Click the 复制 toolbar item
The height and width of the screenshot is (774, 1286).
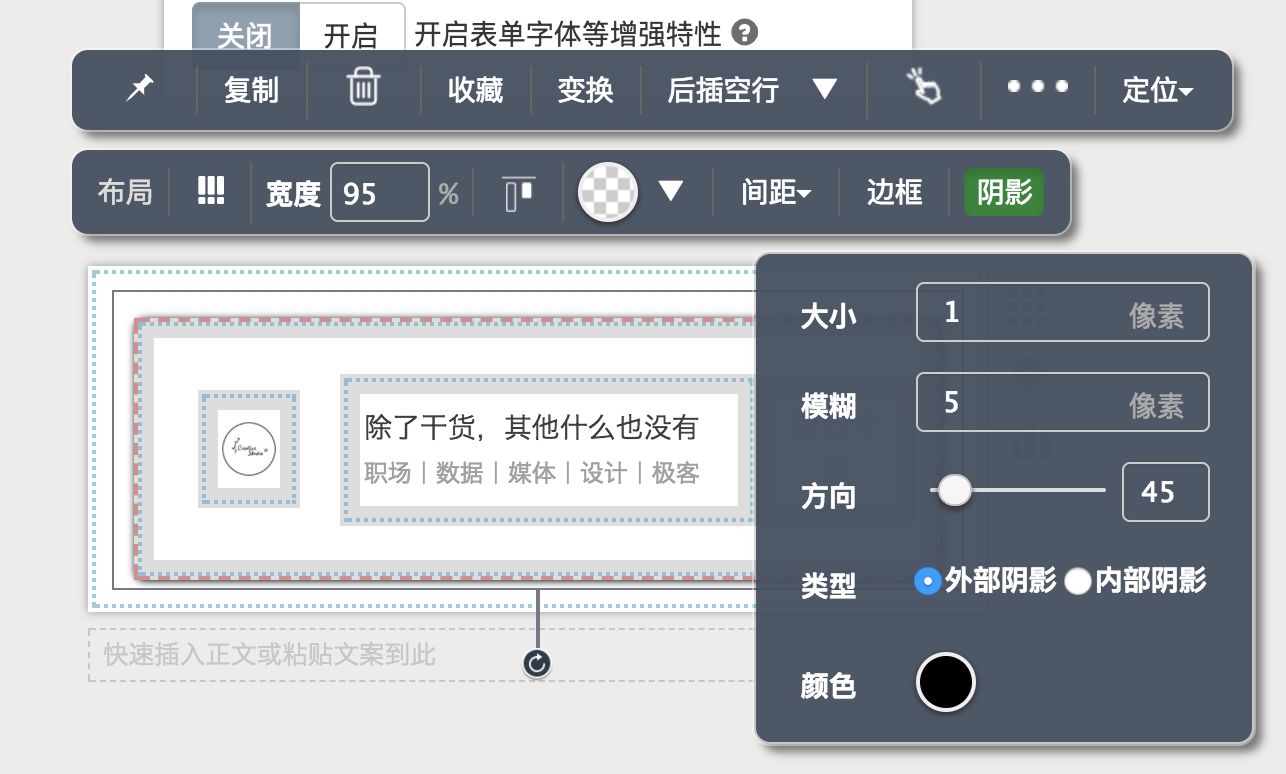(251, 90)
